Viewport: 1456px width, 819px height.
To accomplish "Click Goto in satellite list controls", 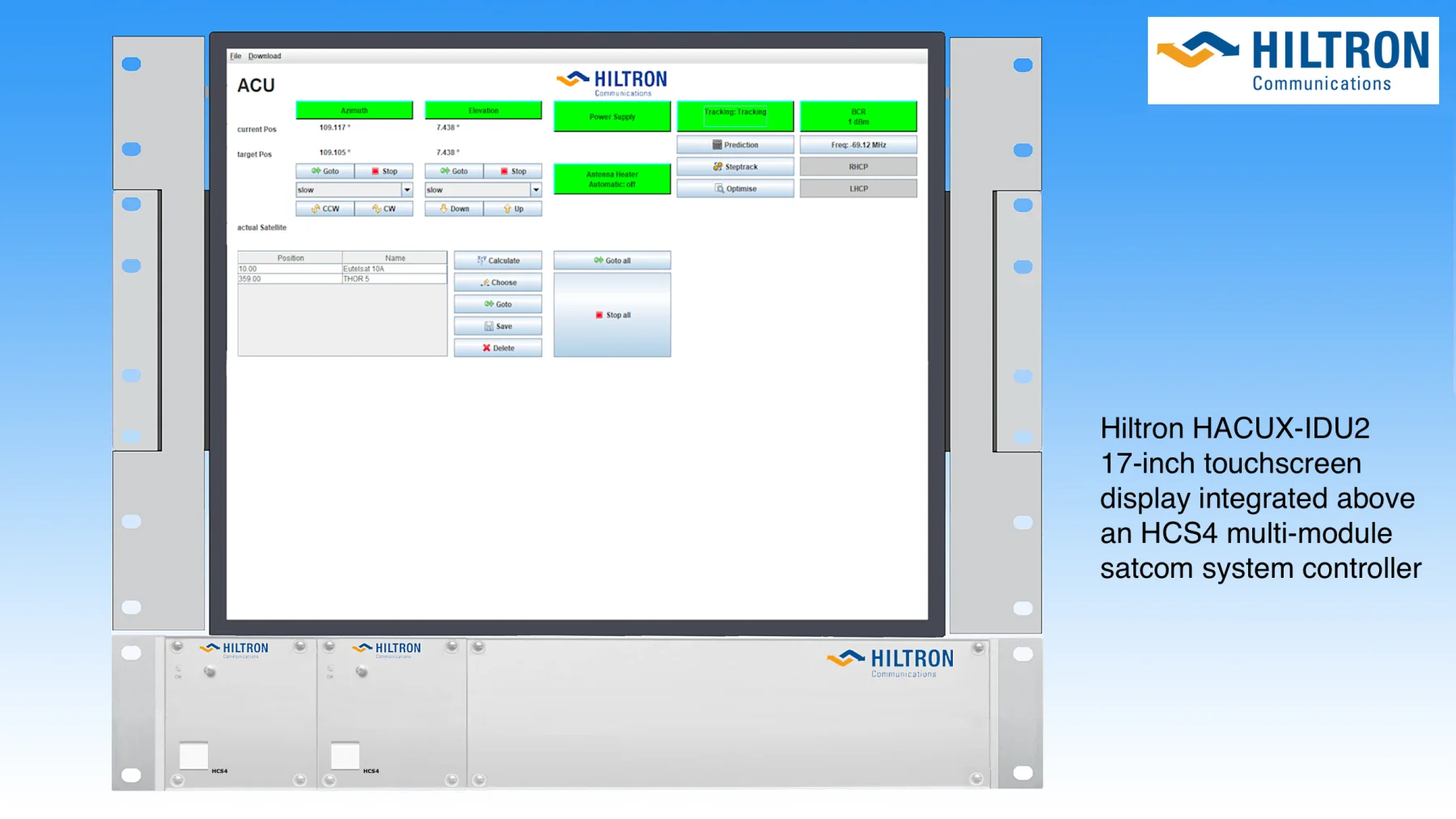I will (x=498, y=304).
